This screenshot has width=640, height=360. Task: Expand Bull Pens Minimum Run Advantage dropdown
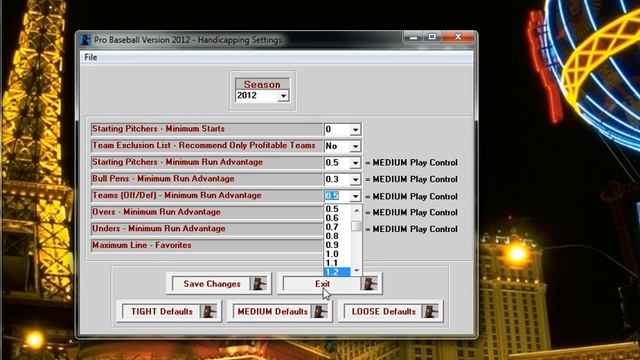coord(355,179)
